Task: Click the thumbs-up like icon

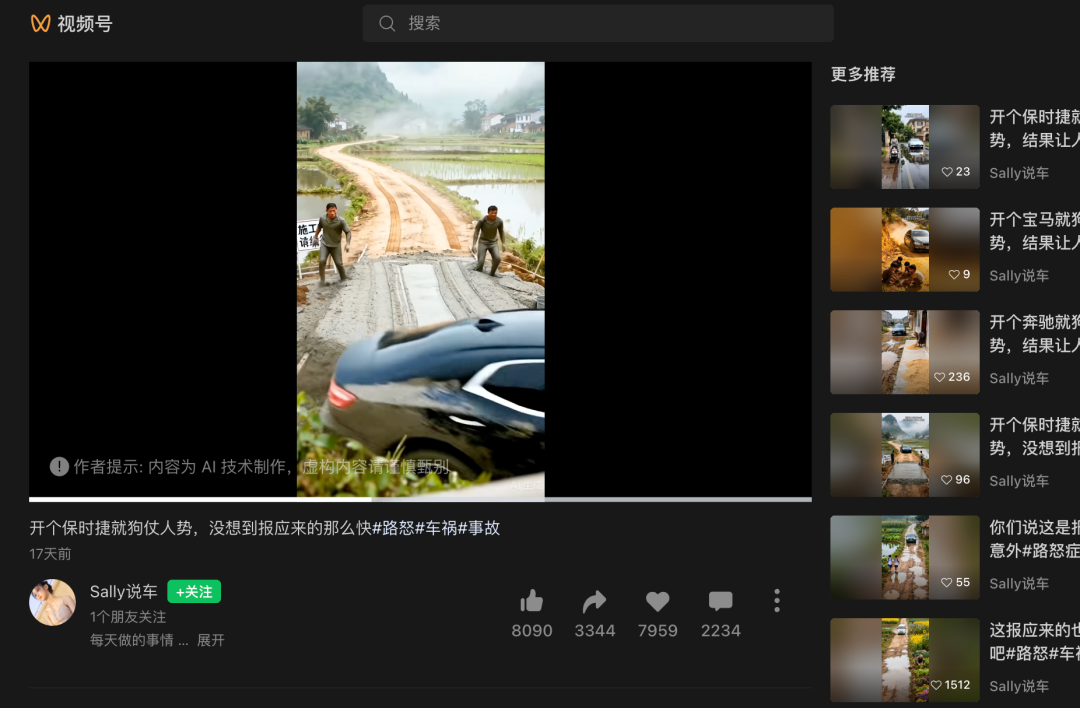Action: point(531,601)
